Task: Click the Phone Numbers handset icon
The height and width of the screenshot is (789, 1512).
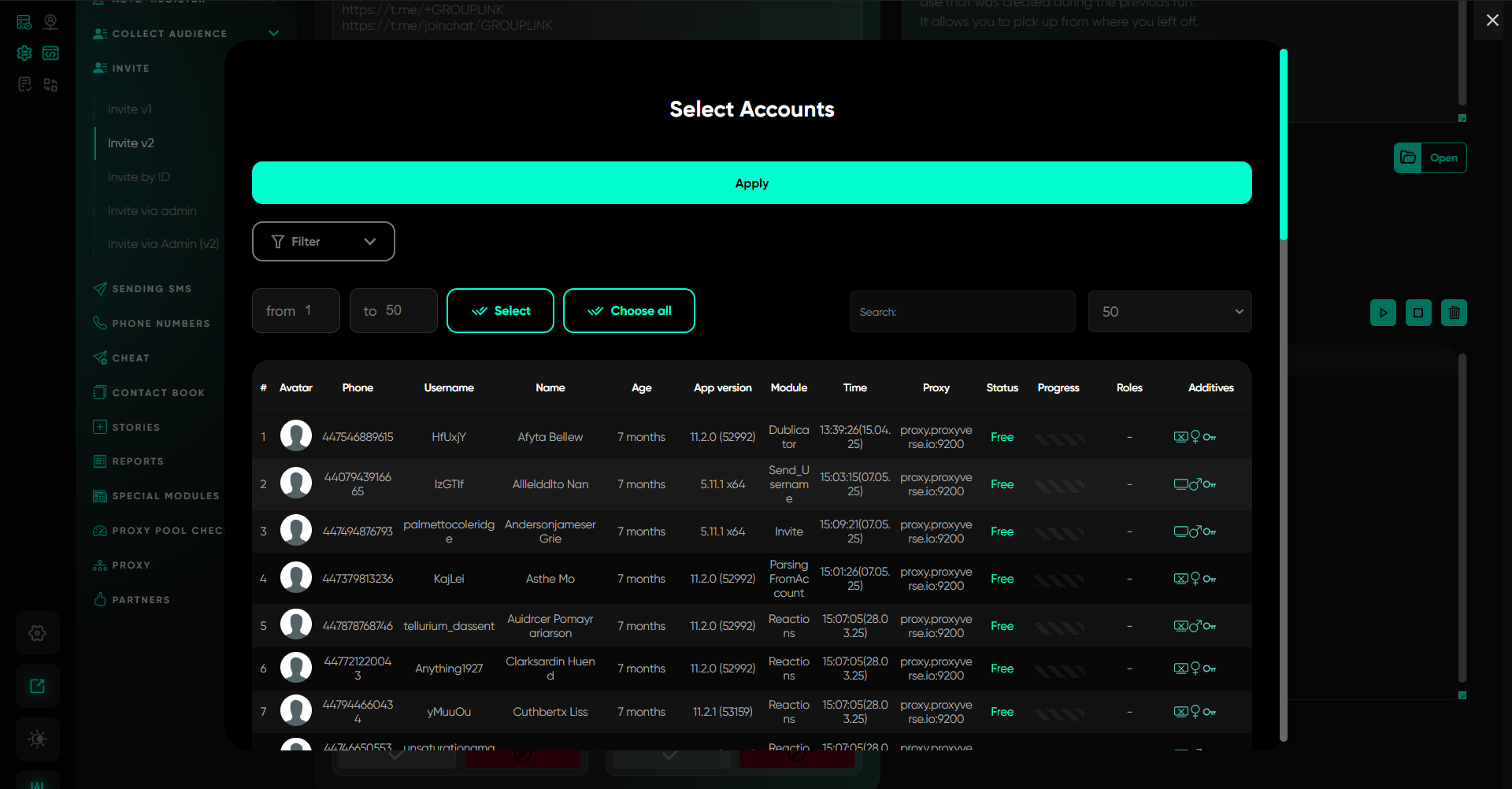Action: tap(100, 324)
